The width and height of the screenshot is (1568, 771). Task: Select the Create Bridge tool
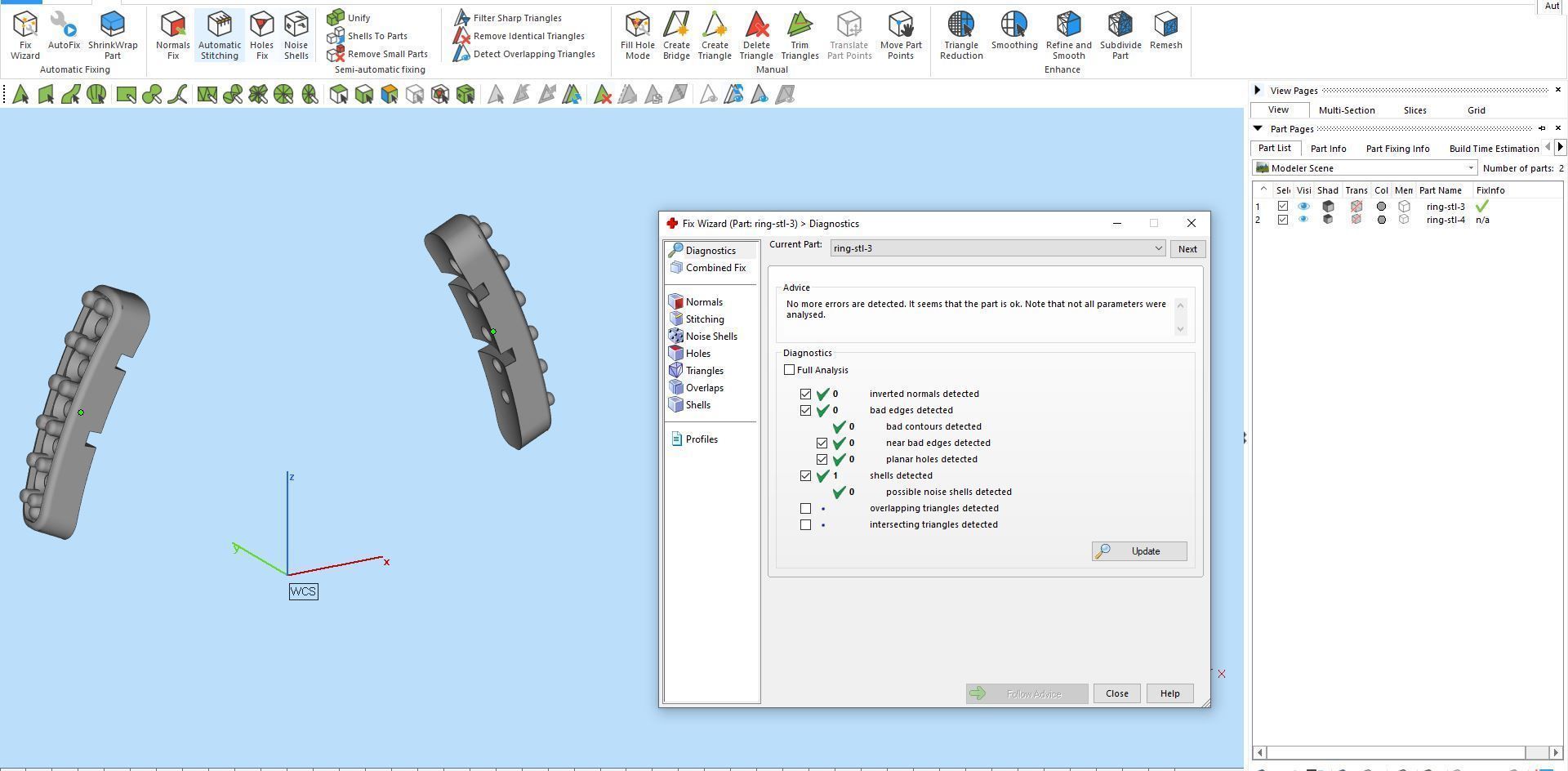tap(676, 35)
